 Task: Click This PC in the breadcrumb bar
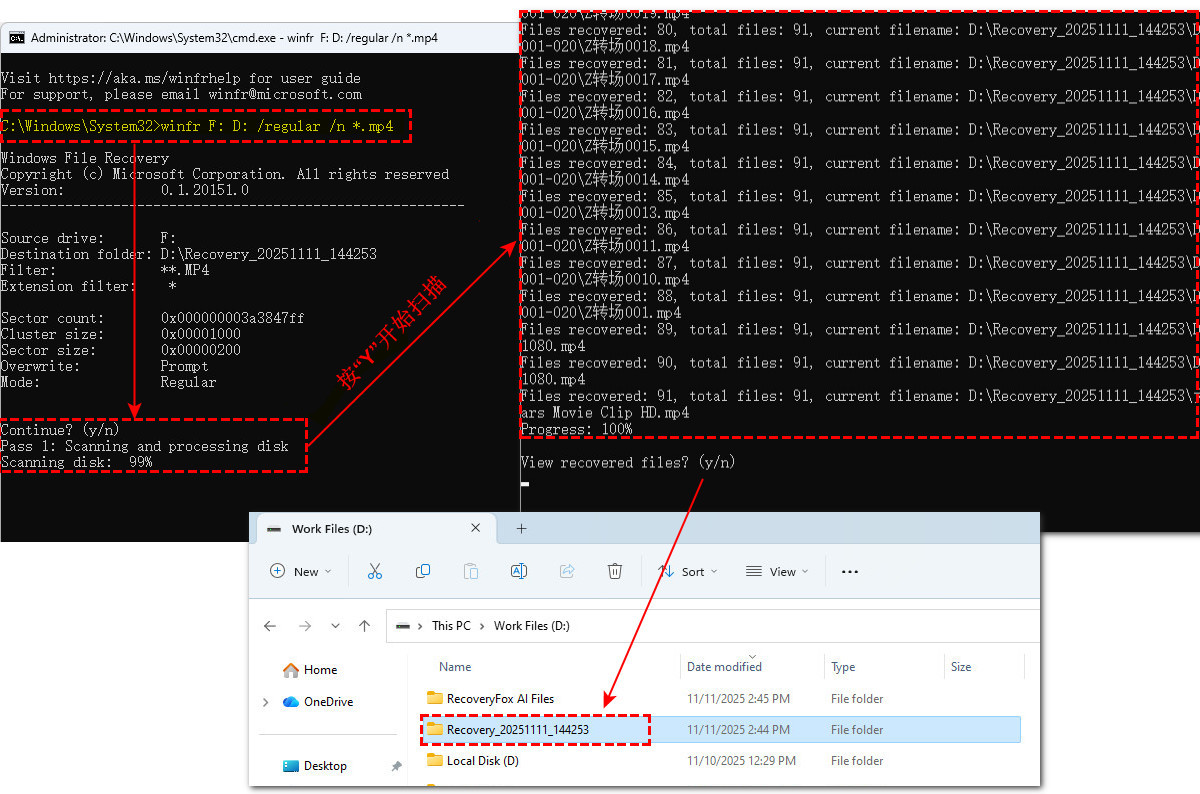coord(452,625)
